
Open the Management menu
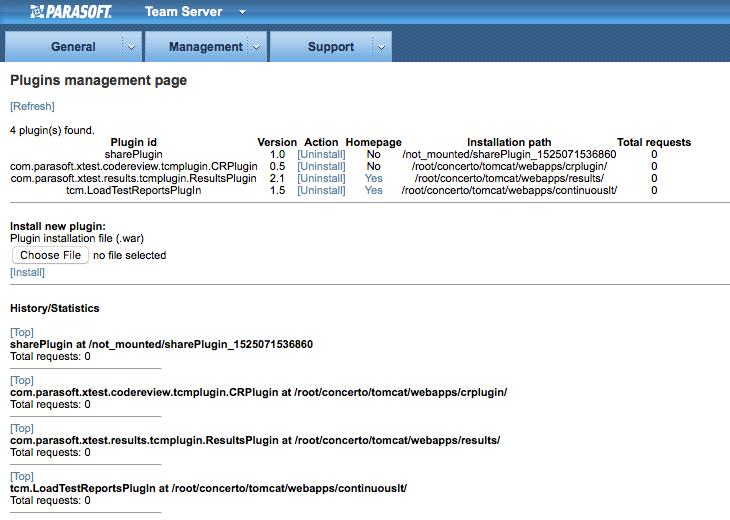click(x=205, y=47)
